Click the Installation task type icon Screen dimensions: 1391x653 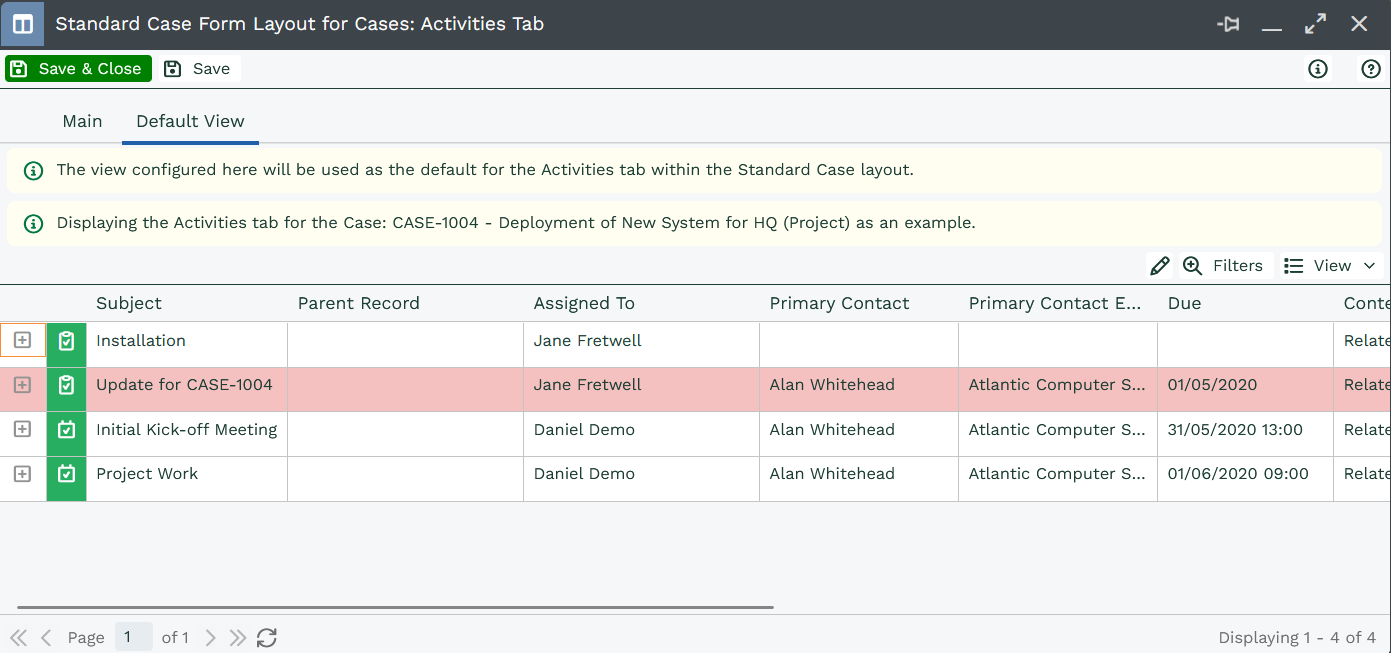tap(67, 341)
